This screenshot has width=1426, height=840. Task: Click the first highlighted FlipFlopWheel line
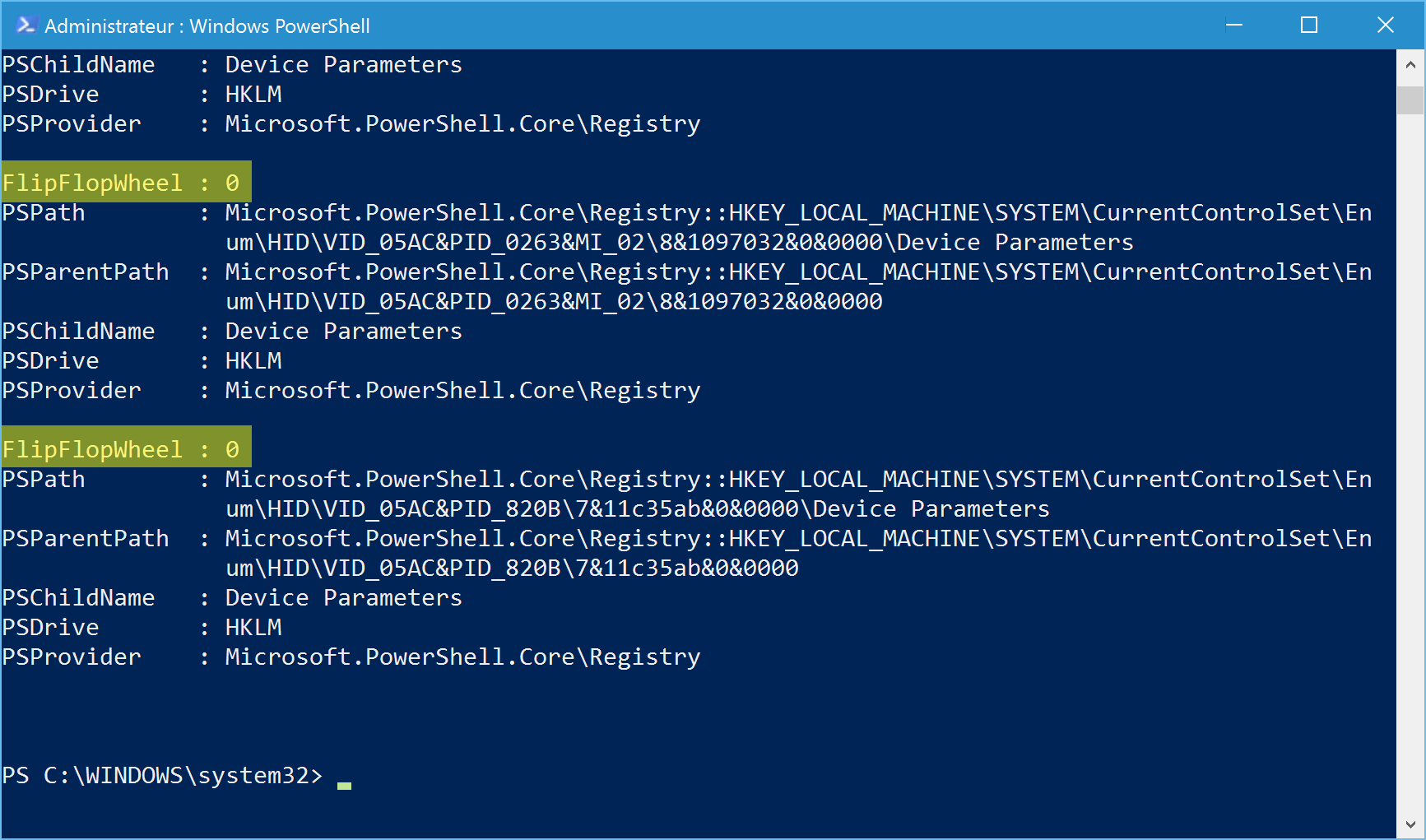(x=126, y=183)
